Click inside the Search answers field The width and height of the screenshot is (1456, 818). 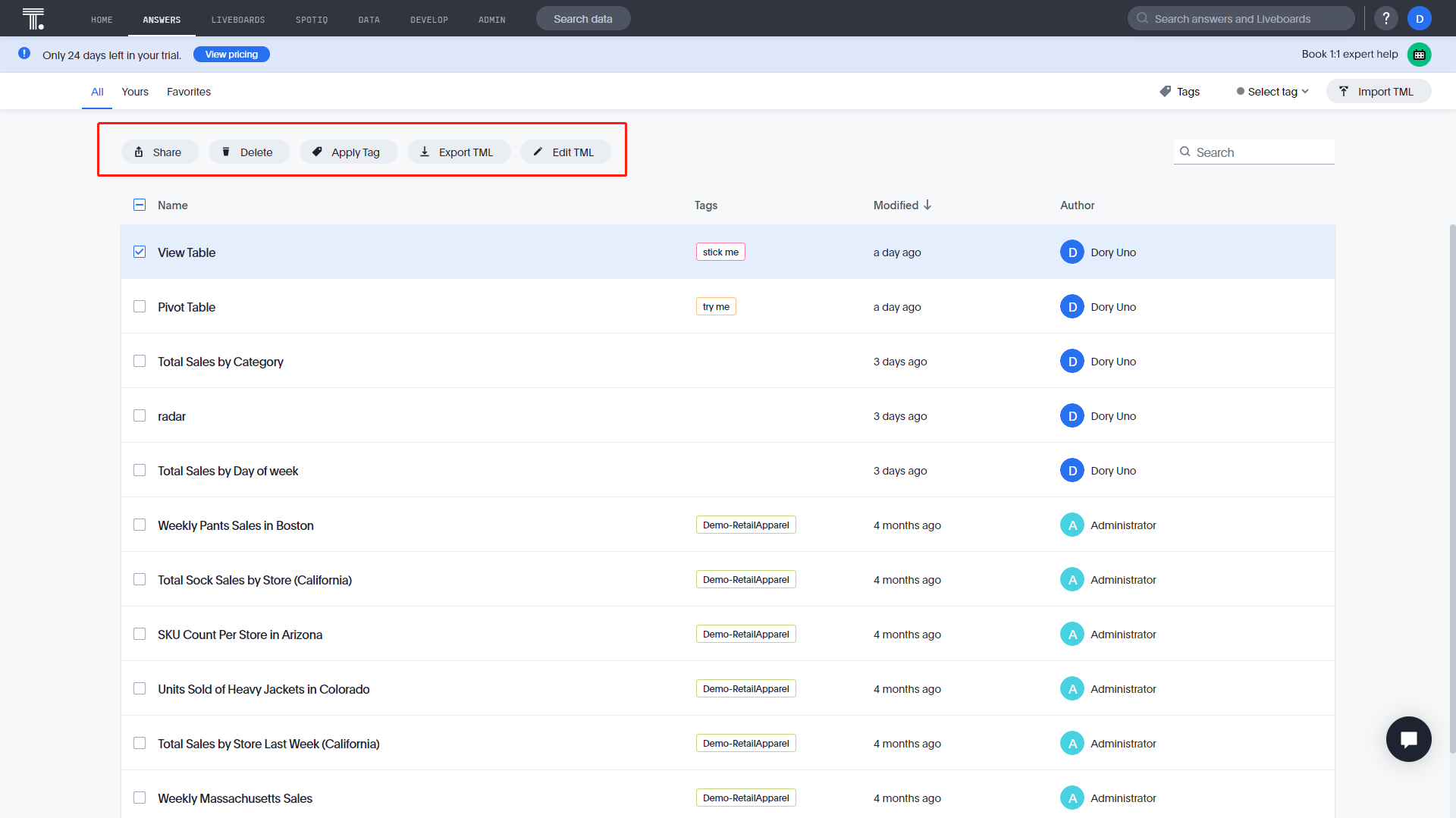1241,18
